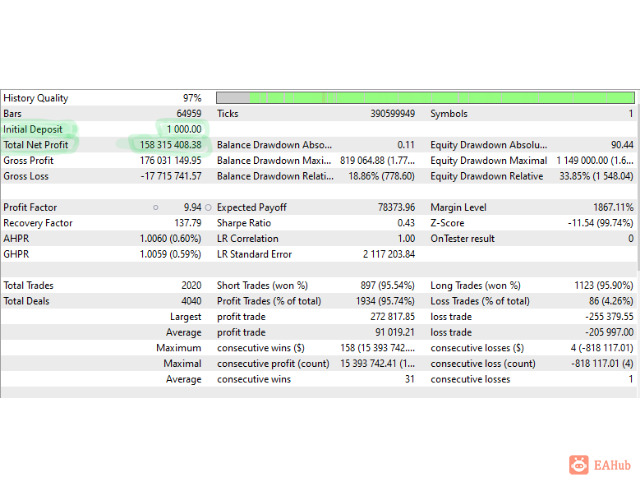
Task: Click the Balance Drawdown Absolute label
Action: tap(274, 145)
